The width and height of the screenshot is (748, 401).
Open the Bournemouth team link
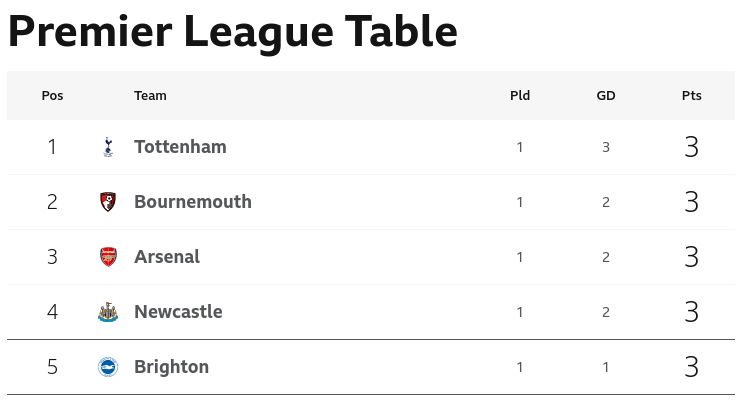[193, 202]
